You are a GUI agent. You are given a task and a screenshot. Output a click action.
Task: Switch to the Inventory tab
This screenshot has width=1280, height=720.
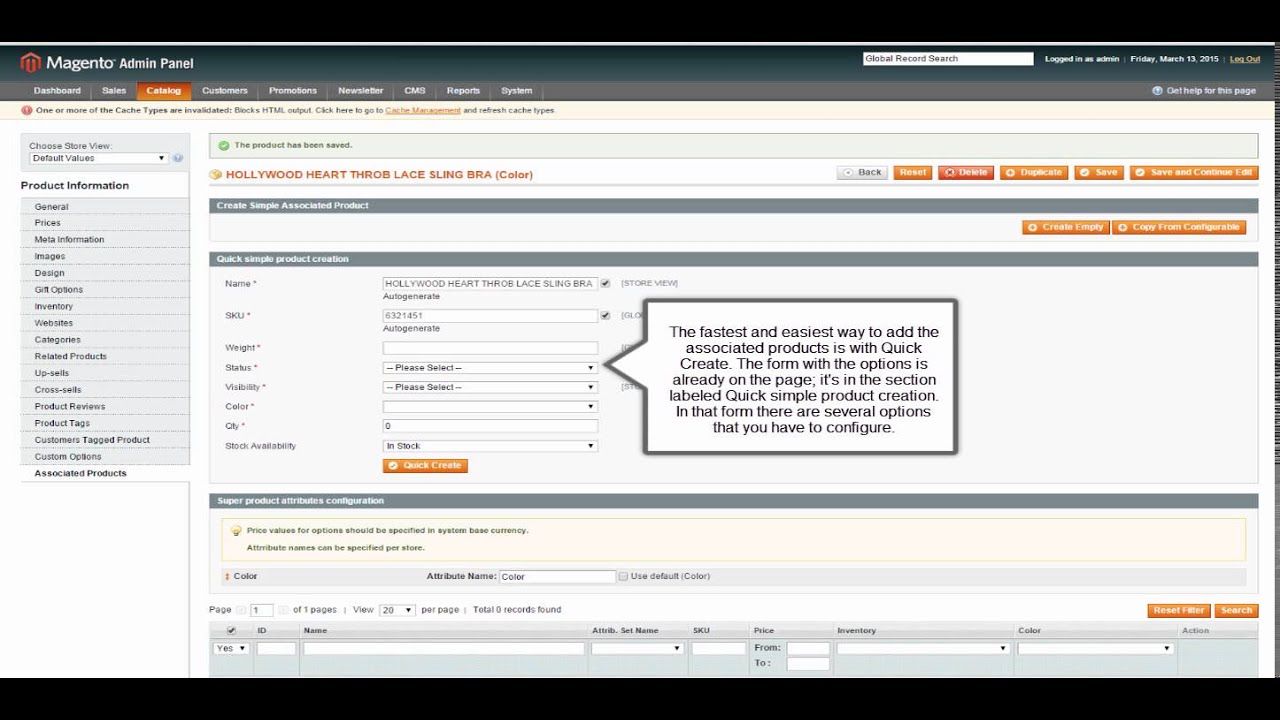[105, 307]
